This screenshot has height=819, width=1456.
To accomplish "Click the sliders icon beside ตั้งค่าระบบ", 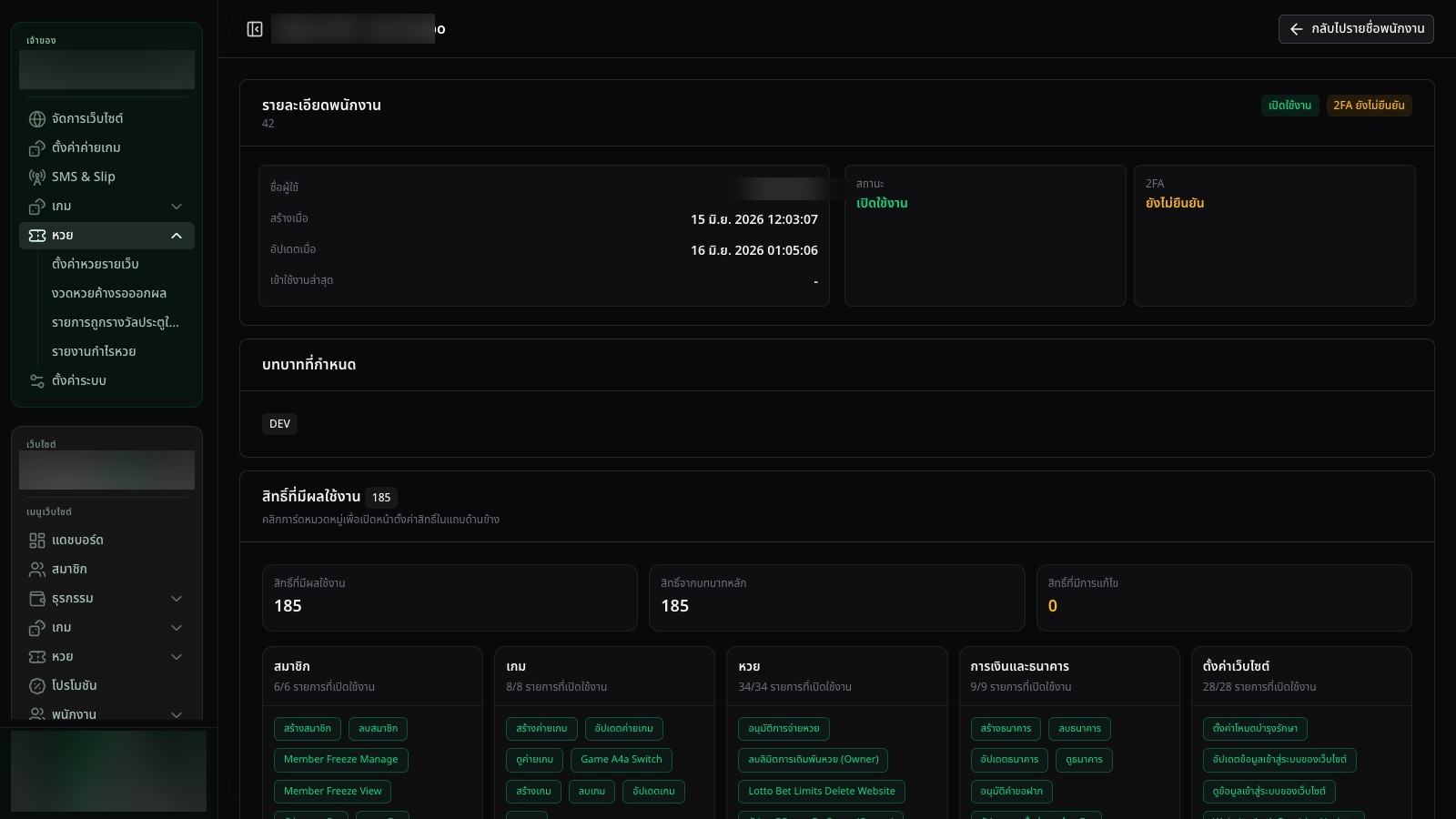I will pyautogui.click(x=37, y=380).
